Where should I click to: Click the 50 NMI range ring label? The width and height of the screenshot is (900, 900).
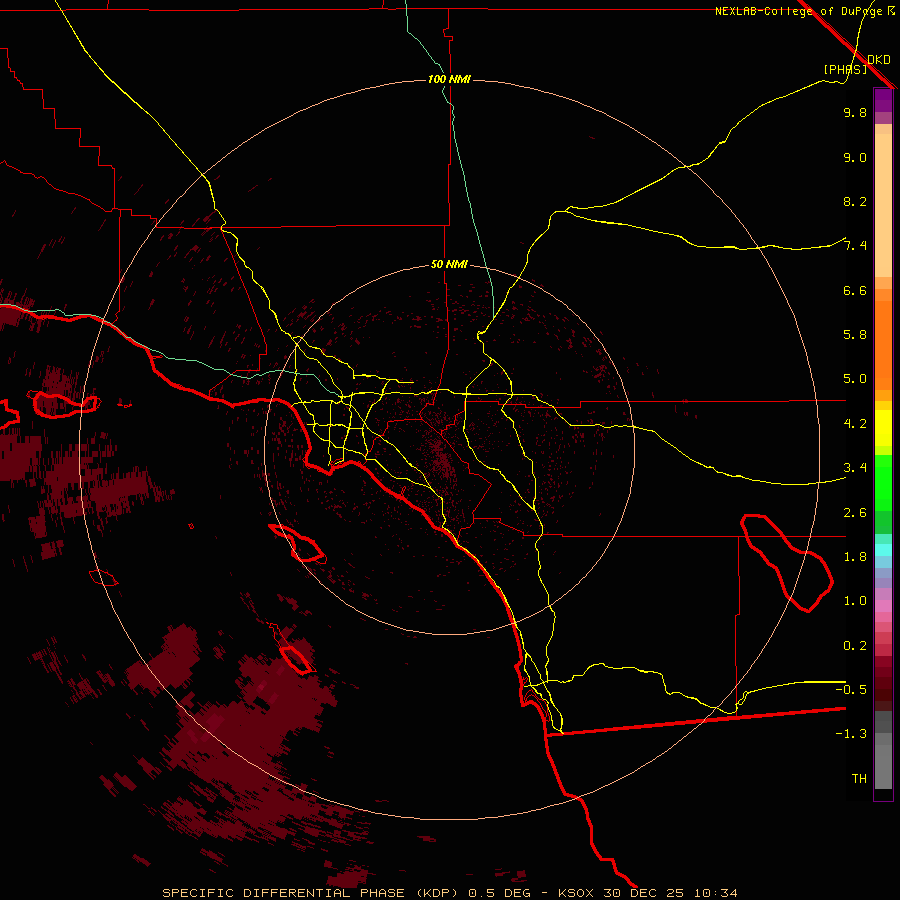tap(449, 265)
